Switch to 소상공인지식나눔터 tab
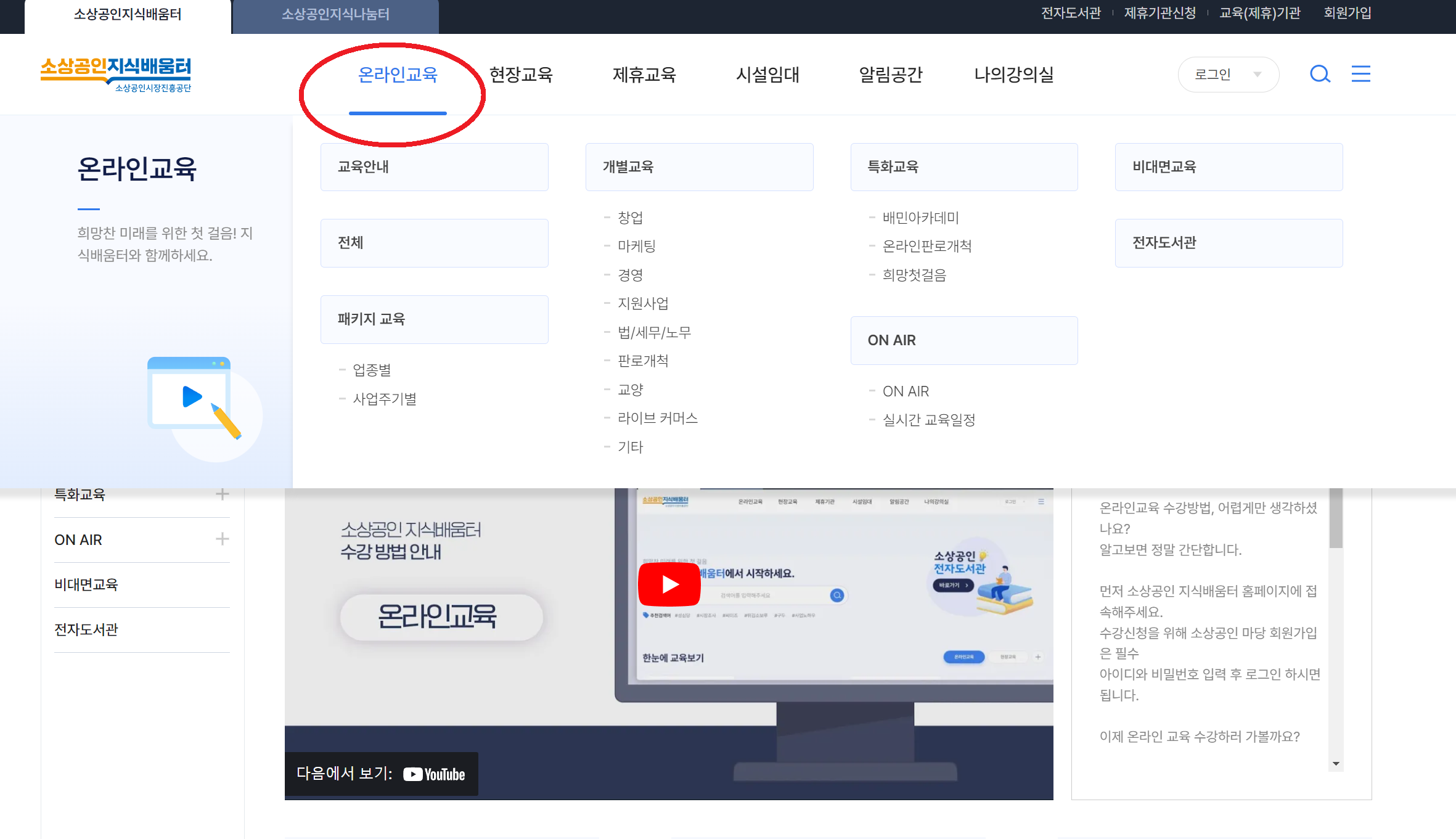 [x=335, y=14]
